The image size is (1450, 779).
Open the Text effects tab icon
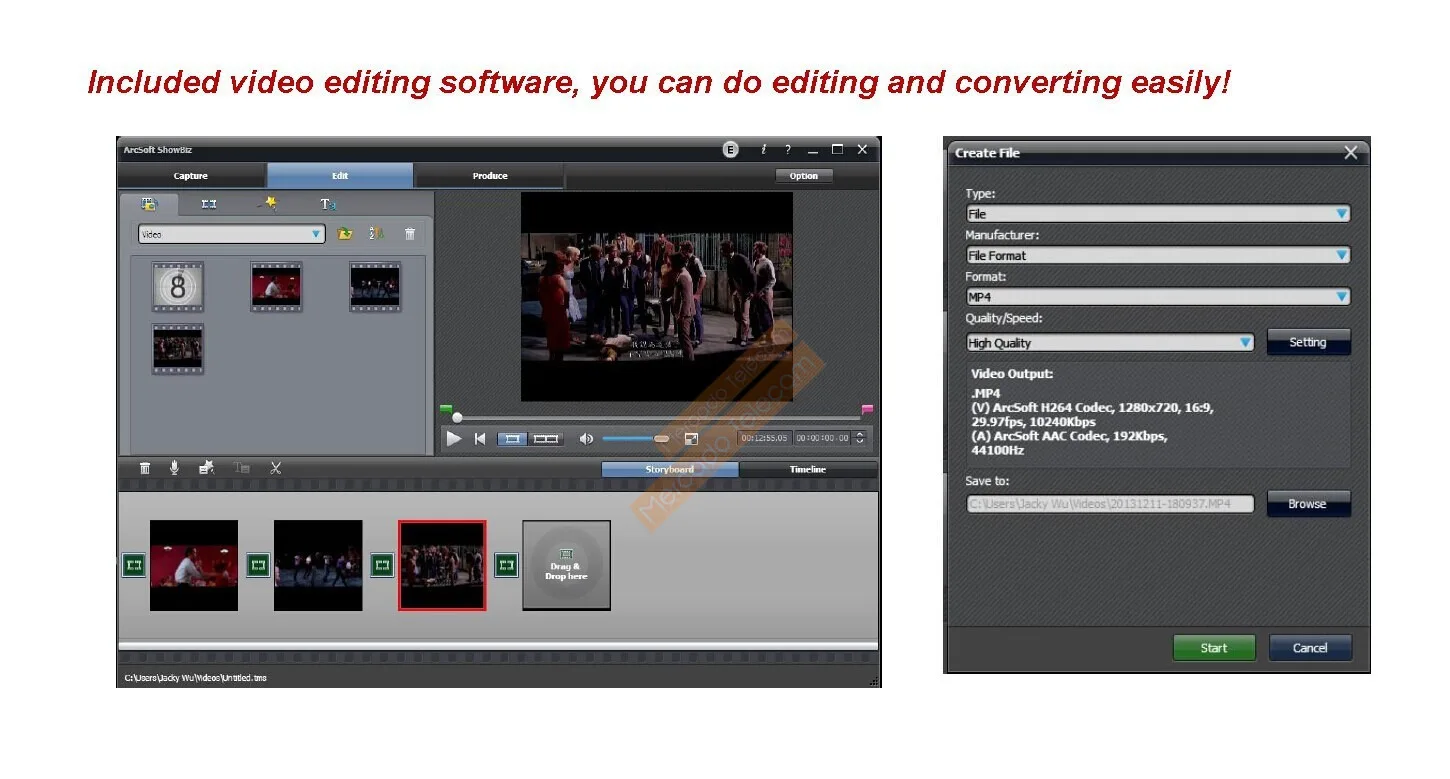click(327, 204)
